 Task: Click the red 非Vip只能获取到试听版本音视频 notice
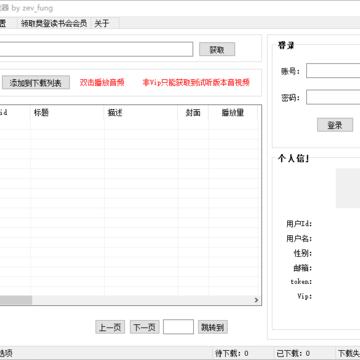196,83
